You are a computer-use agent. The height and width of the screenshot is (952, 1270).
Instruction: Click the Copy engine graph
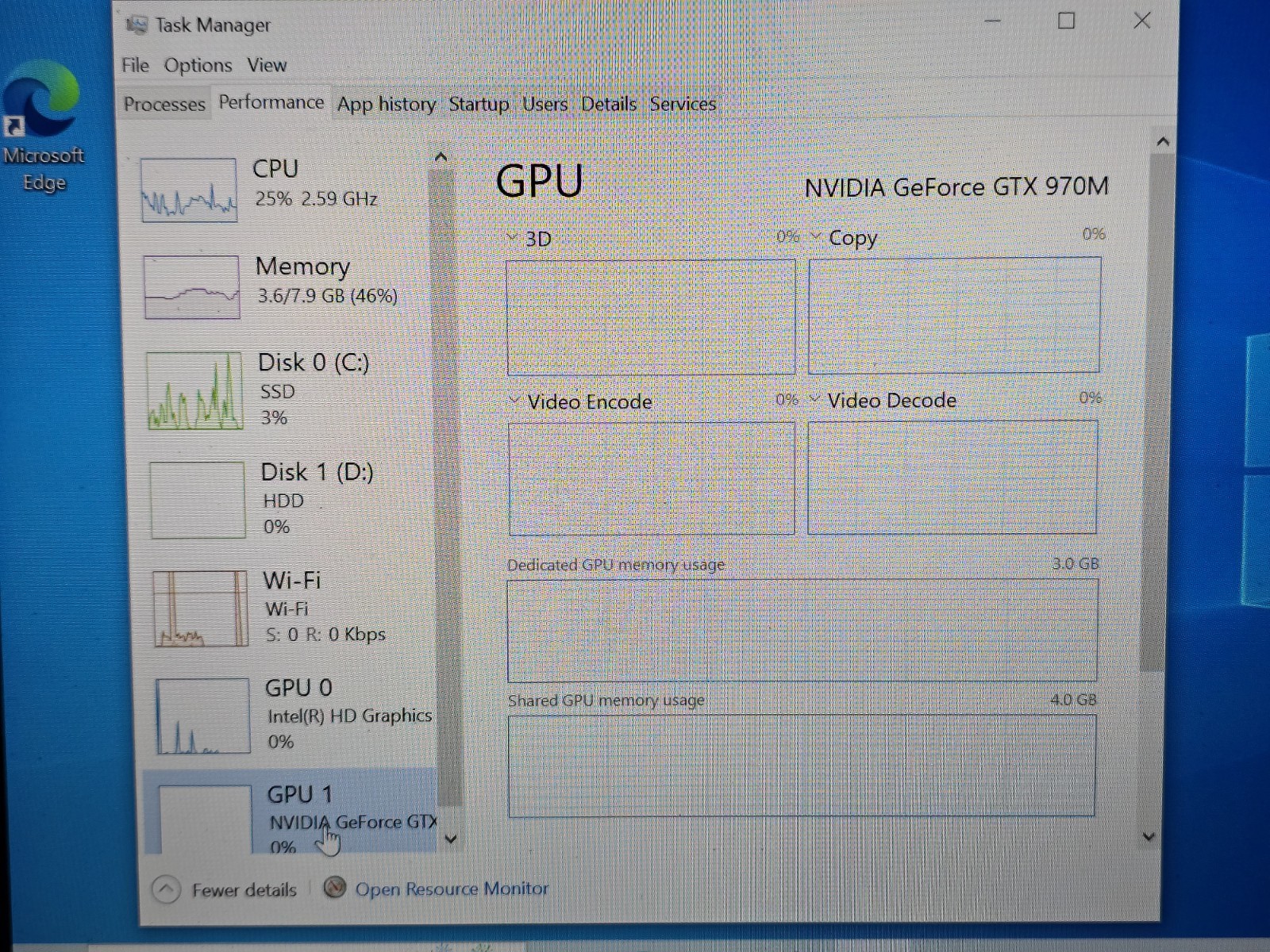coord(954,314)
